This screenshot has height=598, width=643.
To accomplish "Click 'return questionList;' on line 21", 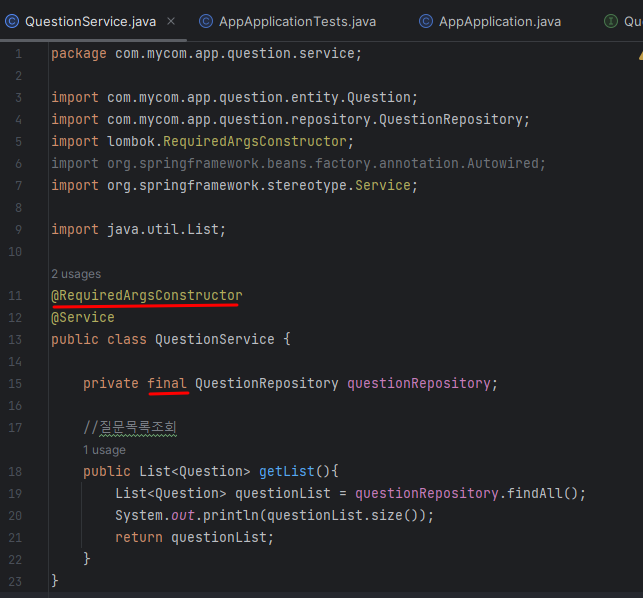I will [x=194, y=537].
